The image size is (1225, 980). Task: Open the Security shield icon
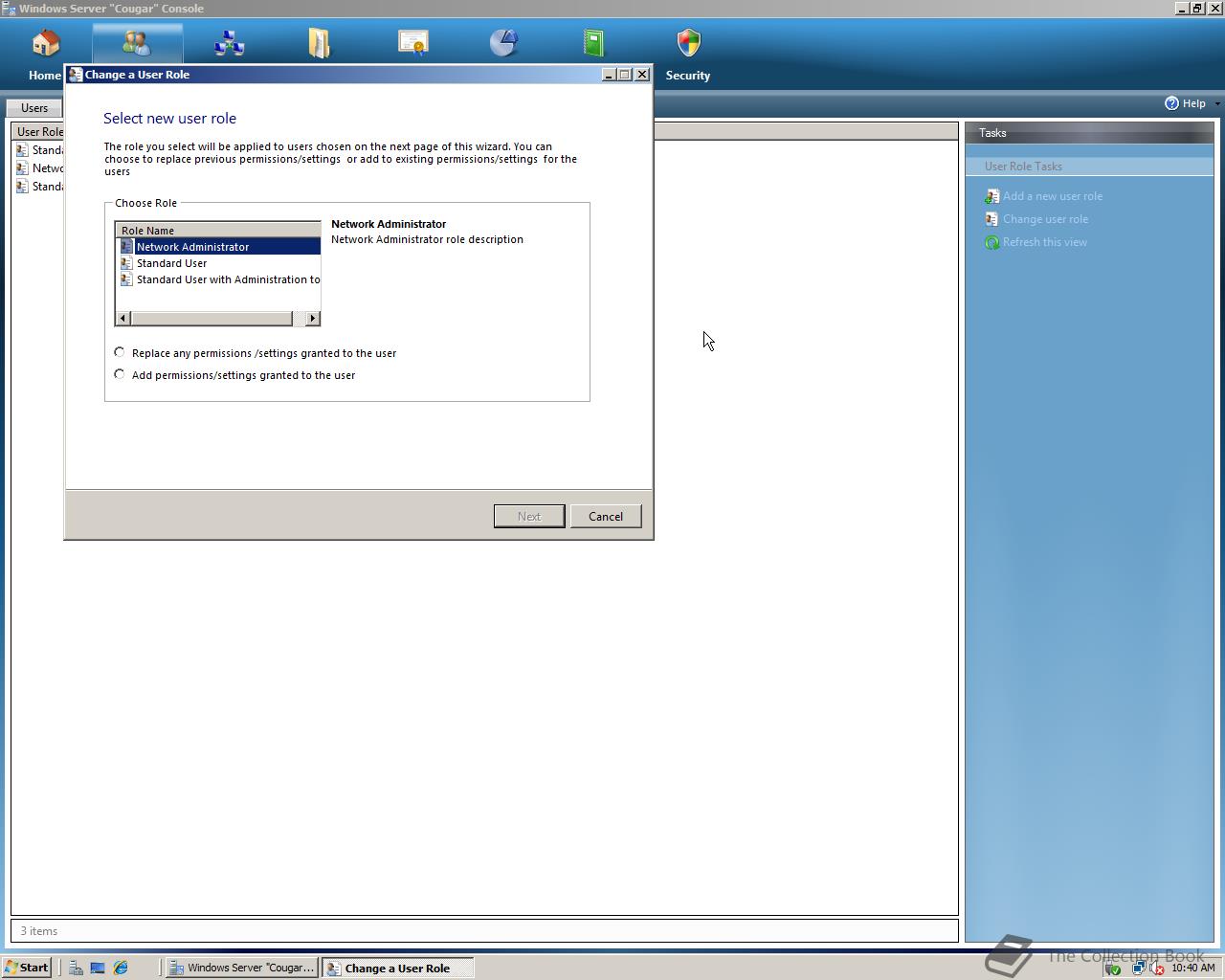click(x=688, y=44)
